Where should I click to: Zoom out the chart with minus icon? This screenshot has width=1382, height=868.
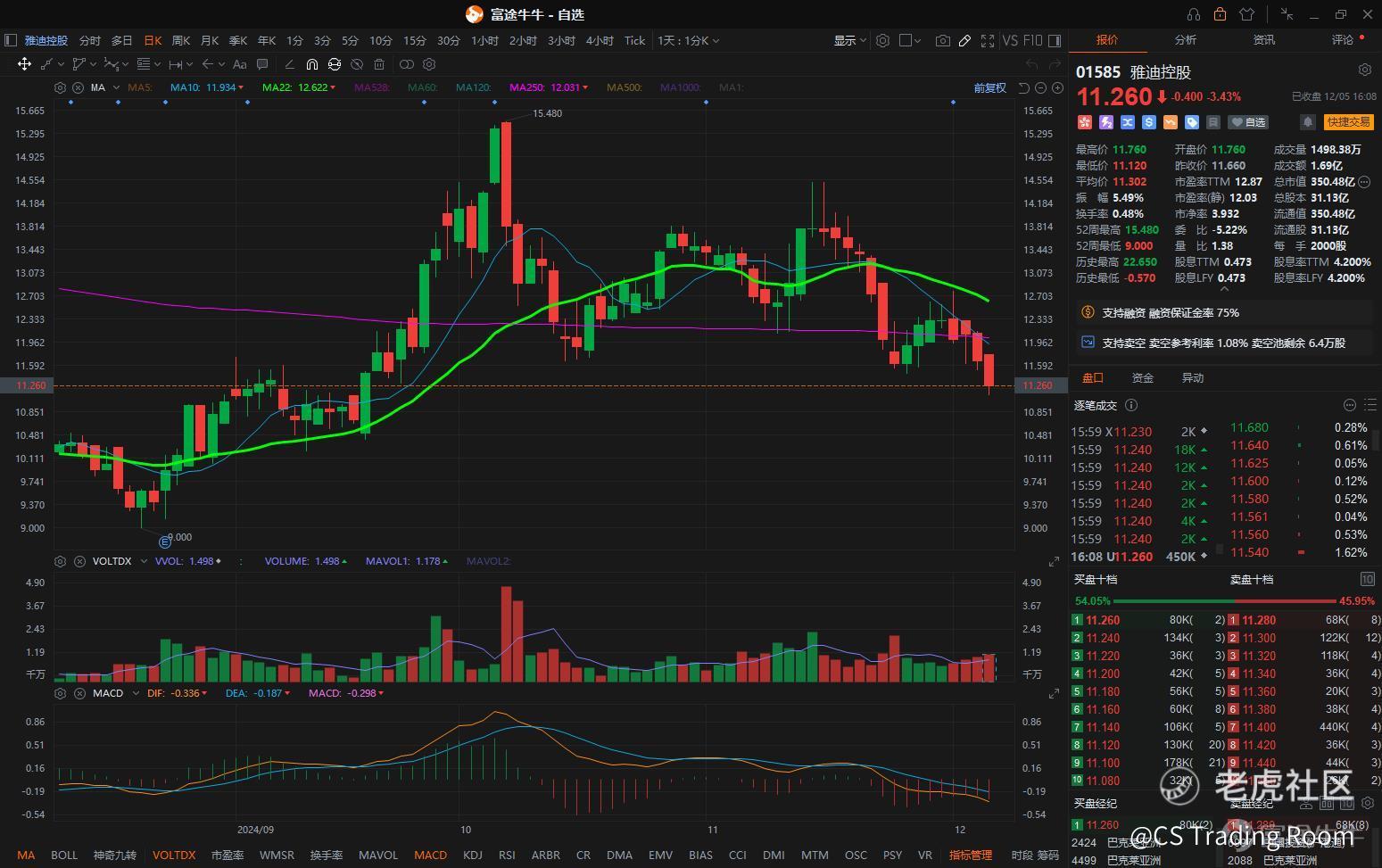[1040, 87]
